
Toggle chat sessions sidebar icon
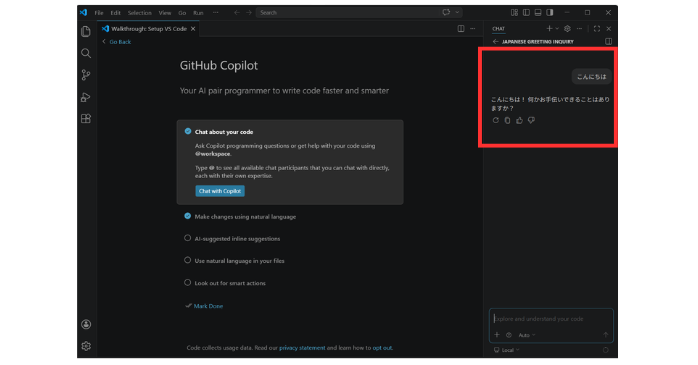(608, 41)
